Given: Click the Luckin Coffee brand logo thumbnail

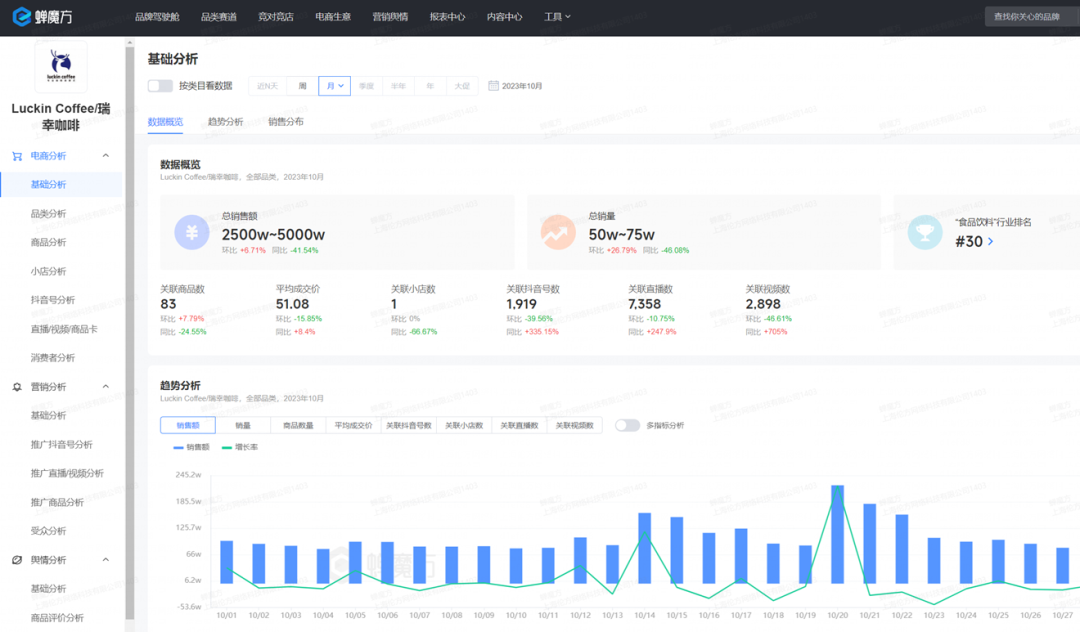Looking at the screenshot, I should 60,68.
